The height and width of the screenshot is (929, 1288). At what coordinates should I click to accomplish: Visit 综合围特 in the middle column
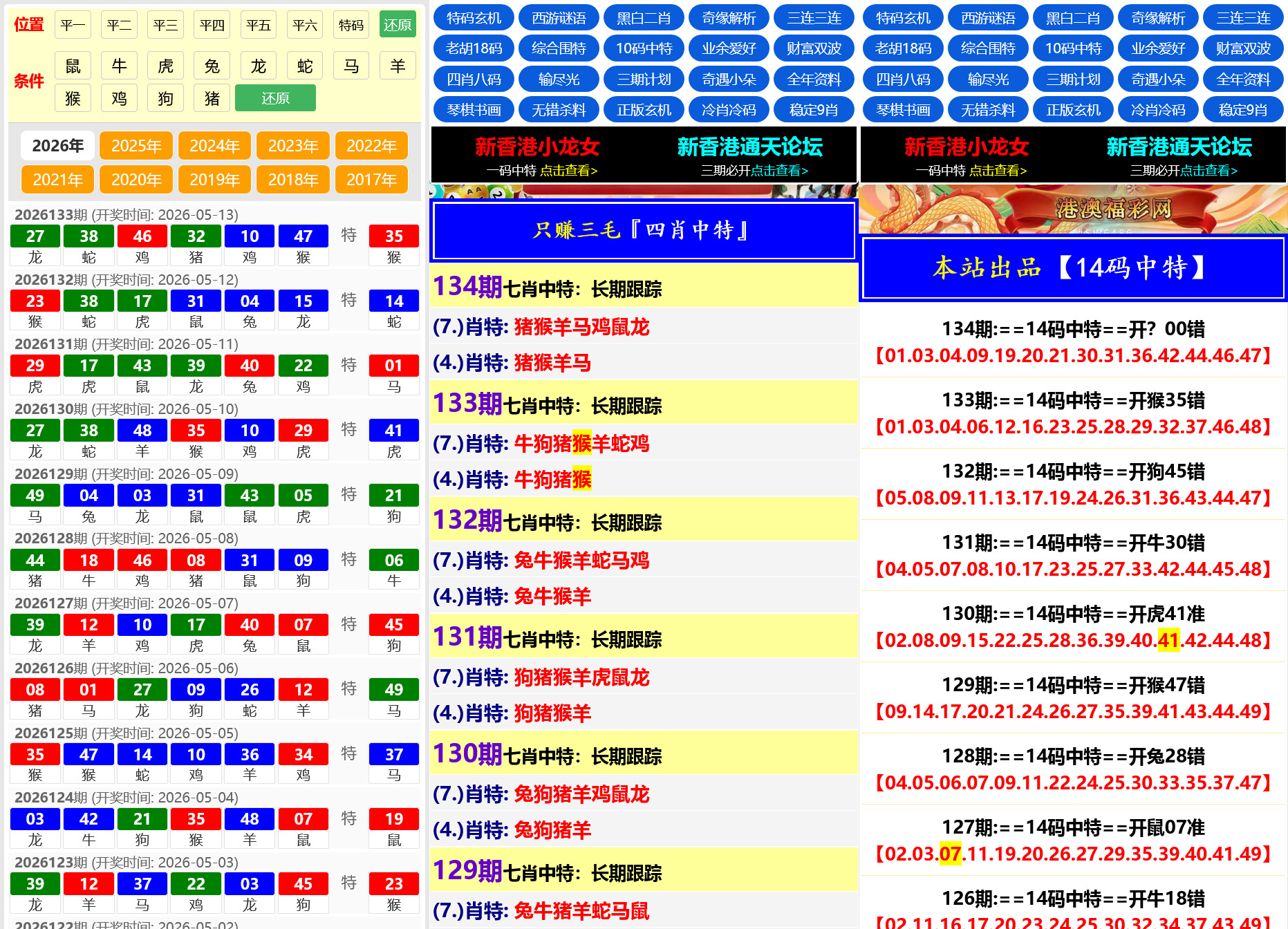point(559,48)
